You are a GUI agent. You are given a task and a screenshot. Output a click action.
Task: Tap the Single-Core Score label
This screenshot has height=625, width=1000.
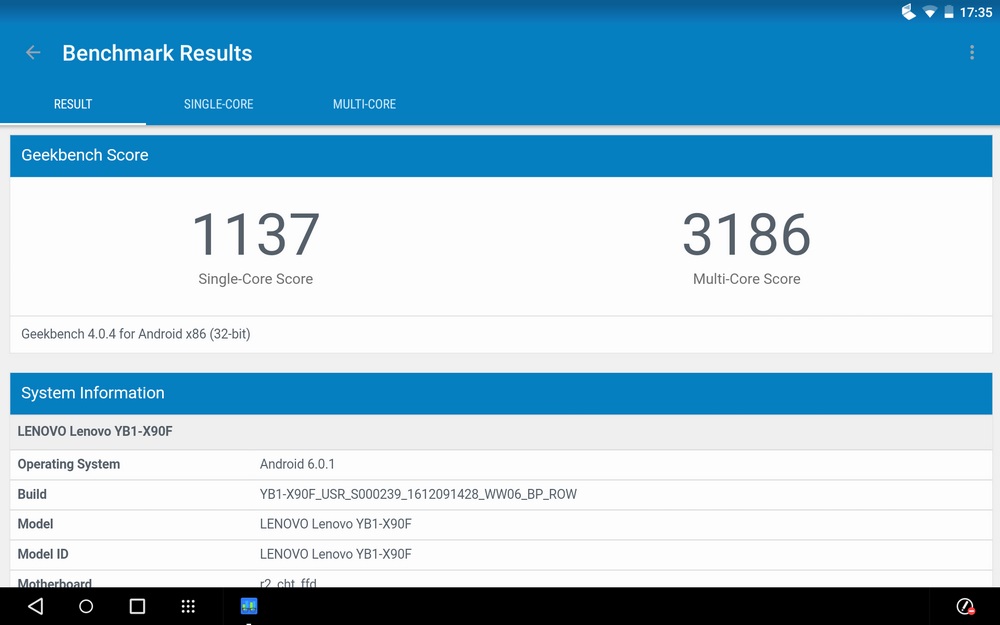256,279
